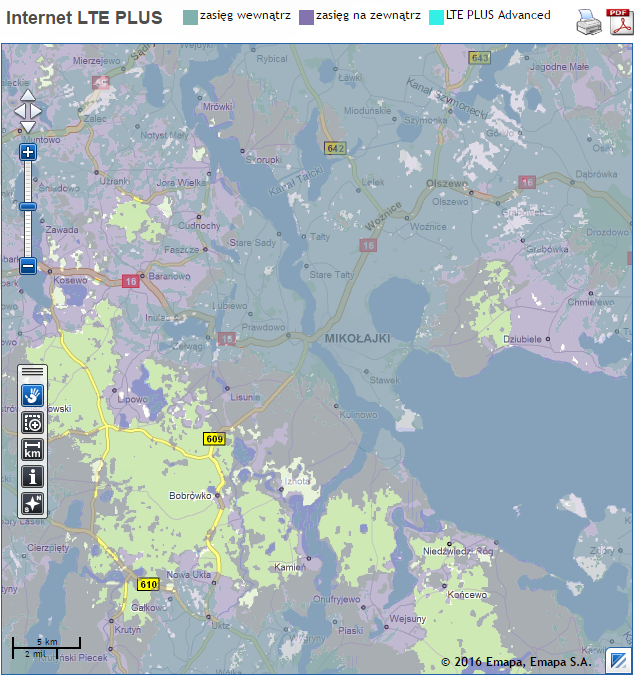Click road 642 marker on the map
This screenshot has height=676, width=634.
tap(335, 149)
